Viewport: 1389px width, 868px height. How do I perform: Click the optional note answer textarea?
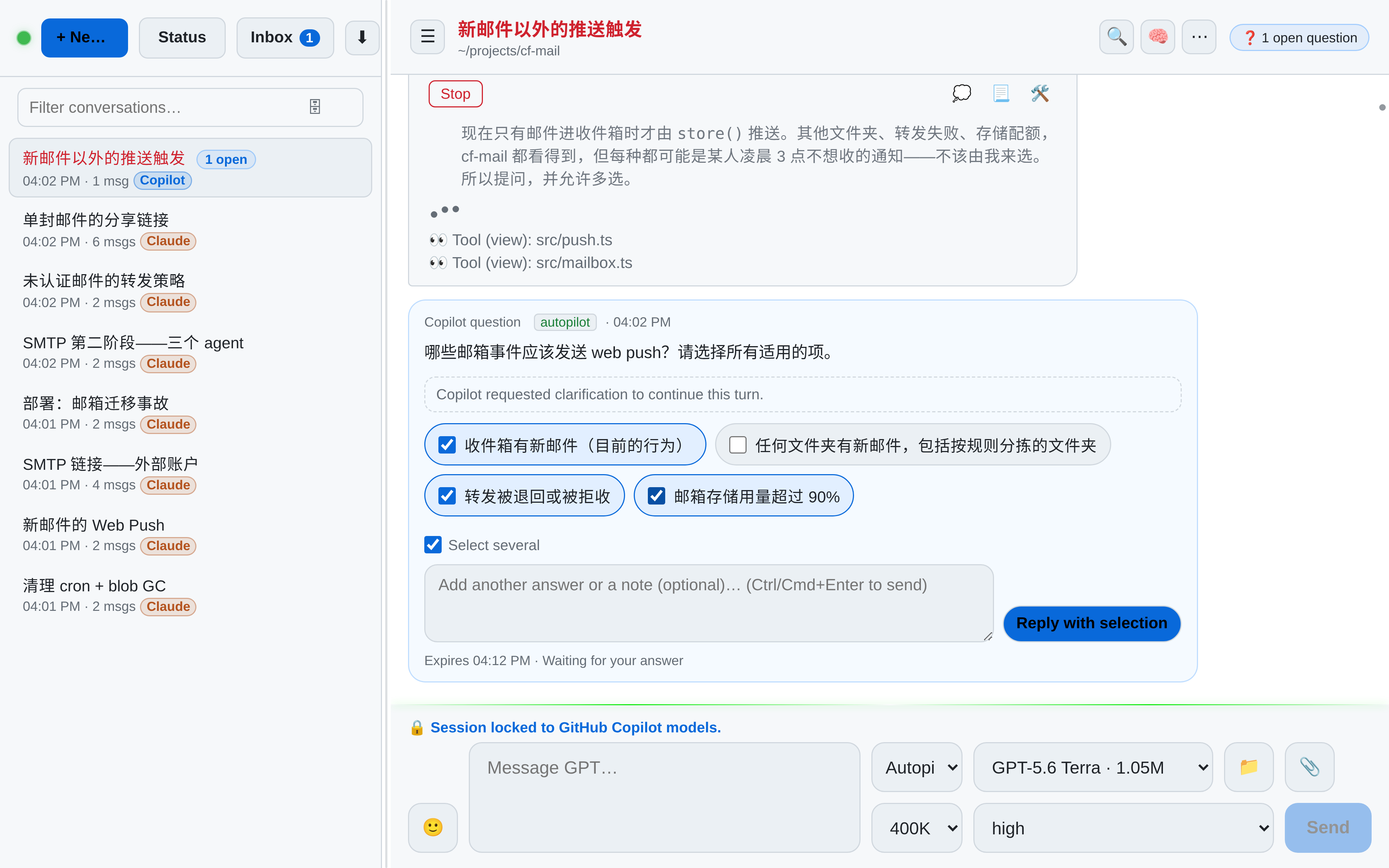(x=708, y=603)
